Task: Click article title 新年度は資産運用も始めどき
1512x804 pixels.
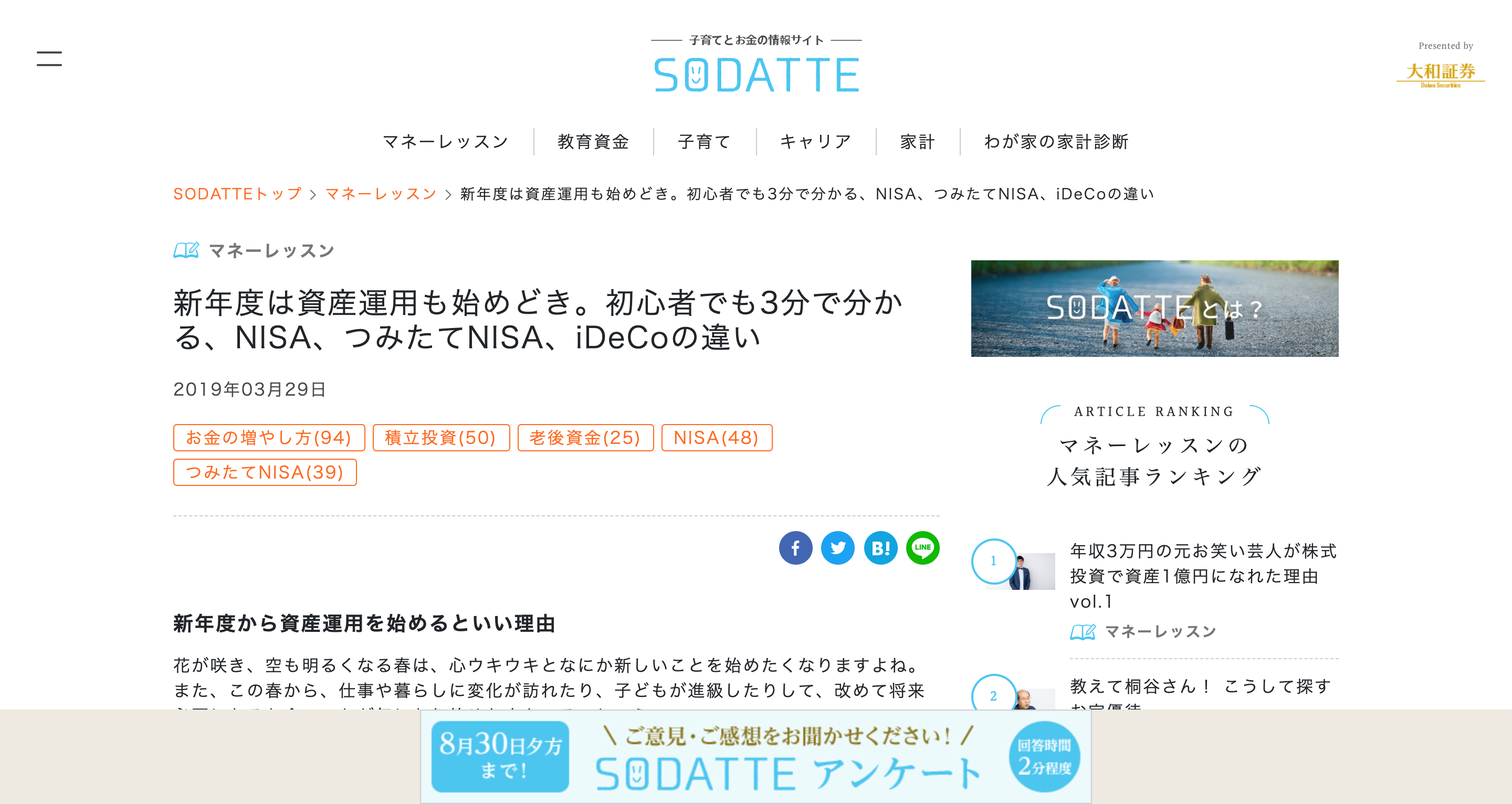Action: click(x=538, y=321)
